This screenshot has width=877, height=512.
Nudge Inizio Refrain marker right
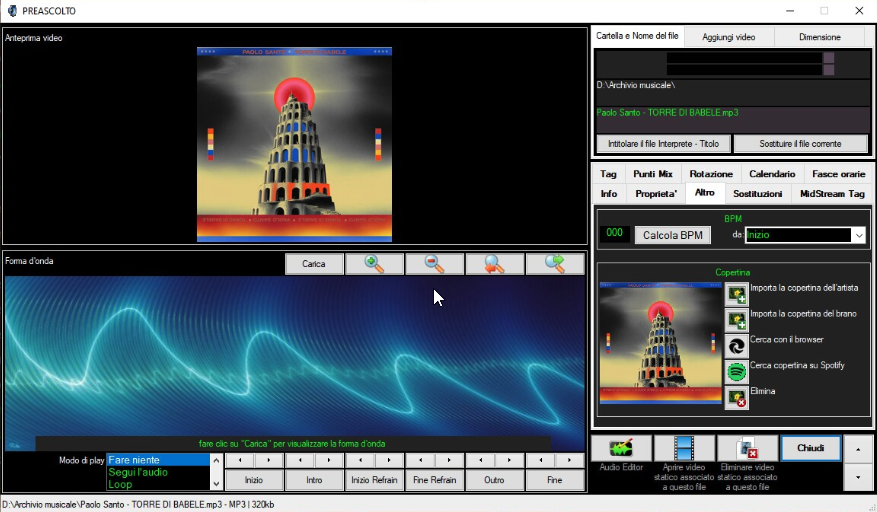point(389,460)
